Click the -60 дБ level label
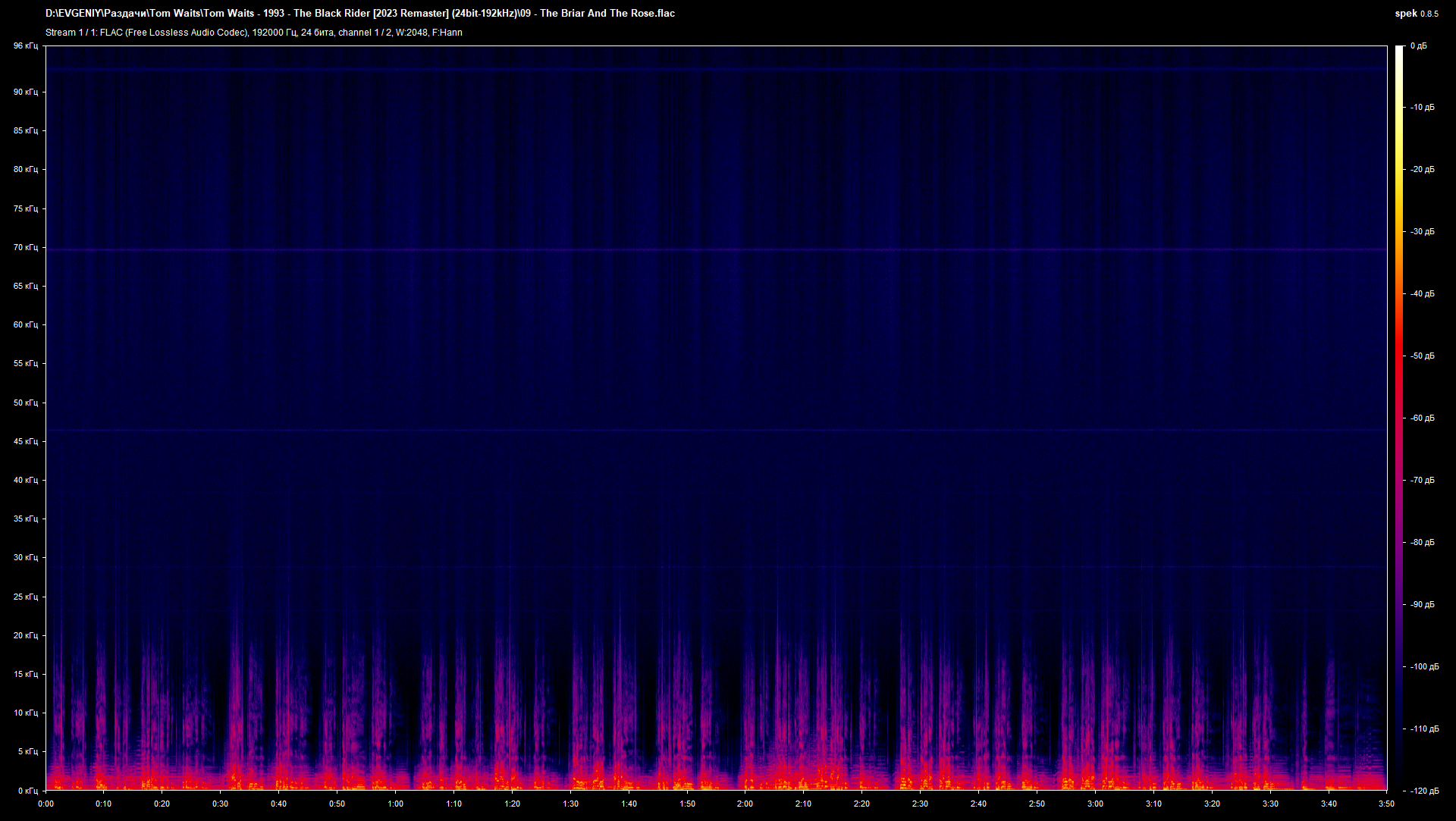1456x821 pixels. pos(1423,418)
